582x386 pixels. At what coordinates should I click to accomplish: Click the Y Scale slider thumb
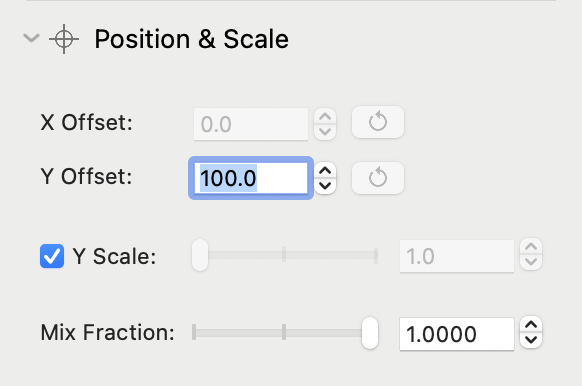(x=200, y=255)
